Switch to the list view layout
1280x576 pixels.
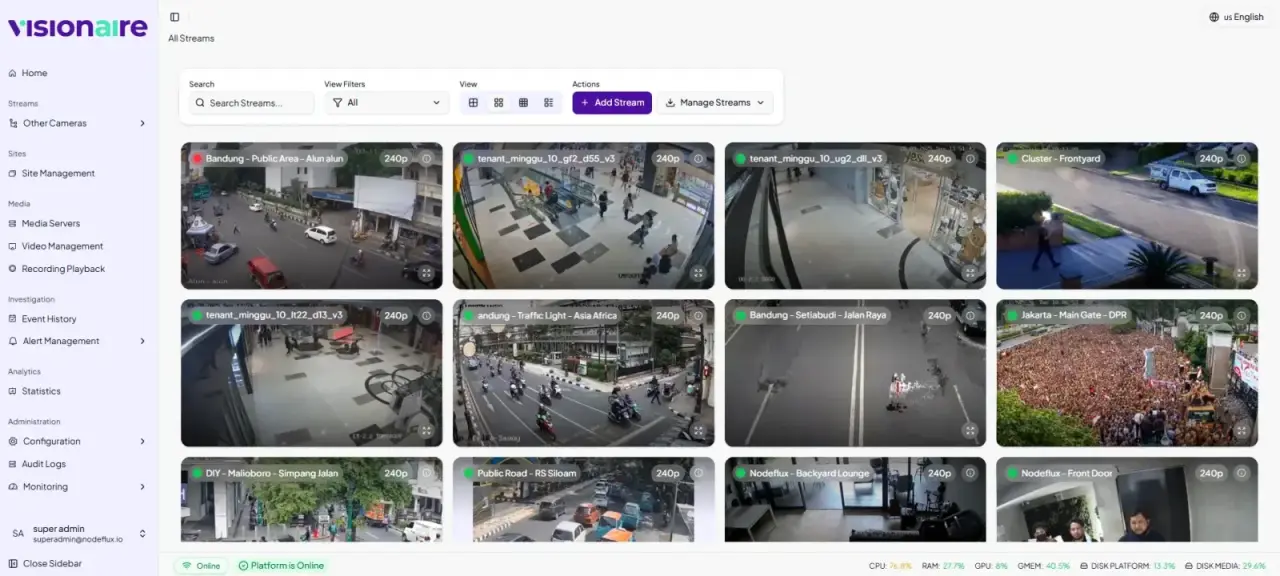click(x=548, y=103)
